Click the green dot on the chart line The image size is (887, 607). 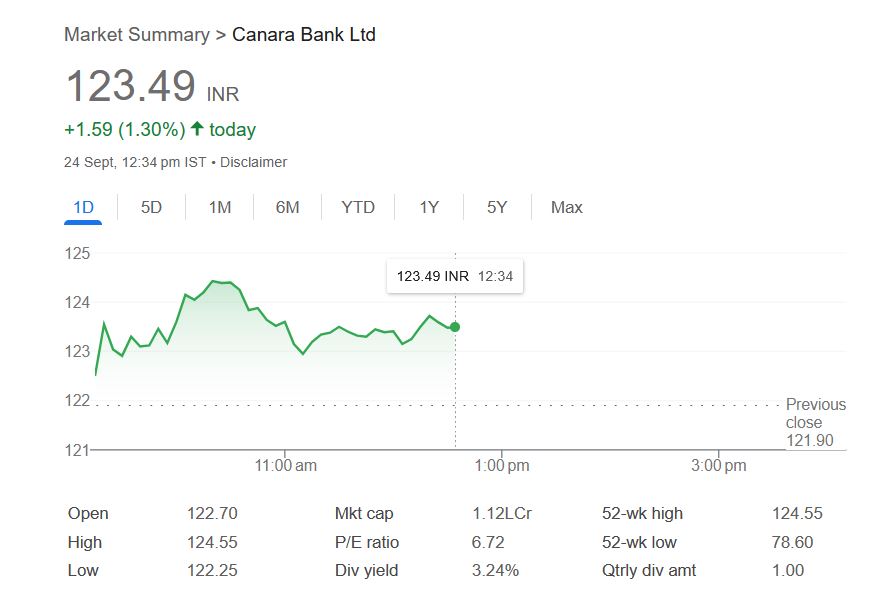(x=455, y=327)
